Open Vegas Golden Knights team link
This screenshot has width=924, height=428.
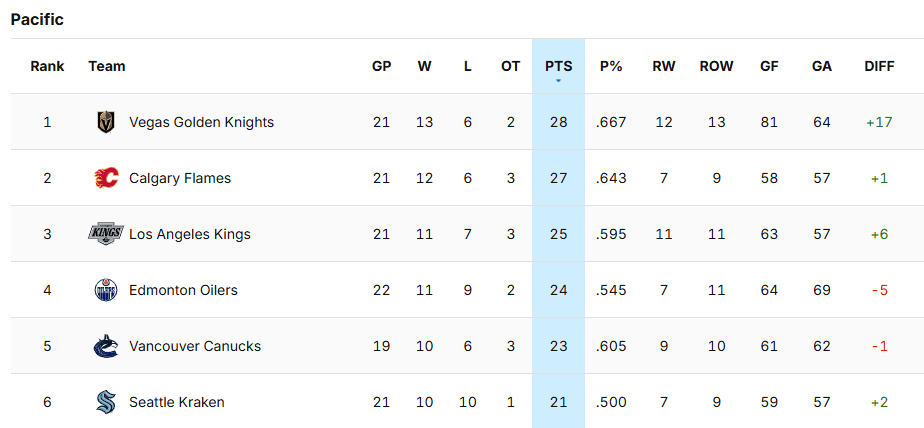click(x=201, y=122)
